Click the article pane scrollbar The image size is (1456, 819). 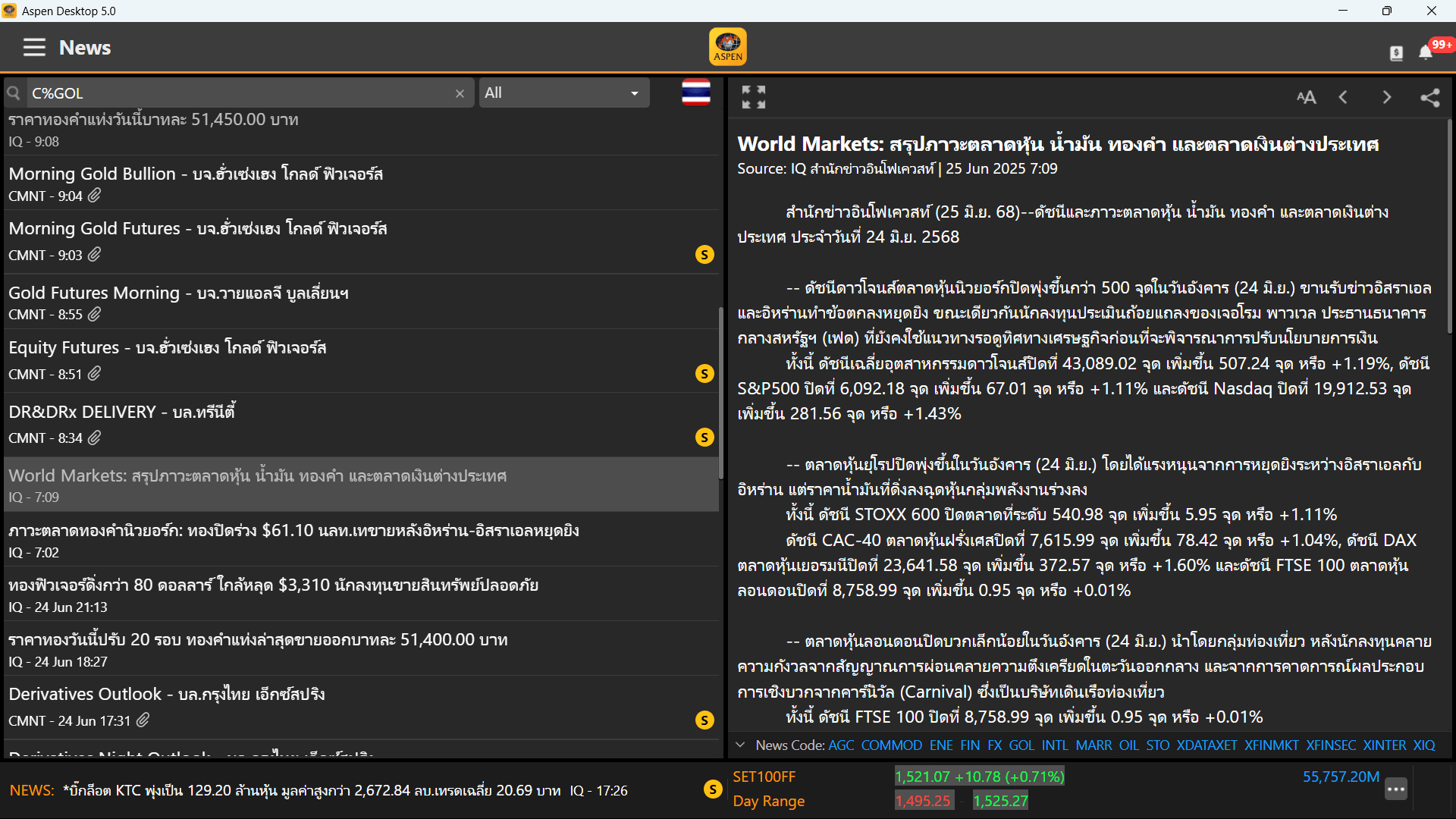click(1450, 225)
